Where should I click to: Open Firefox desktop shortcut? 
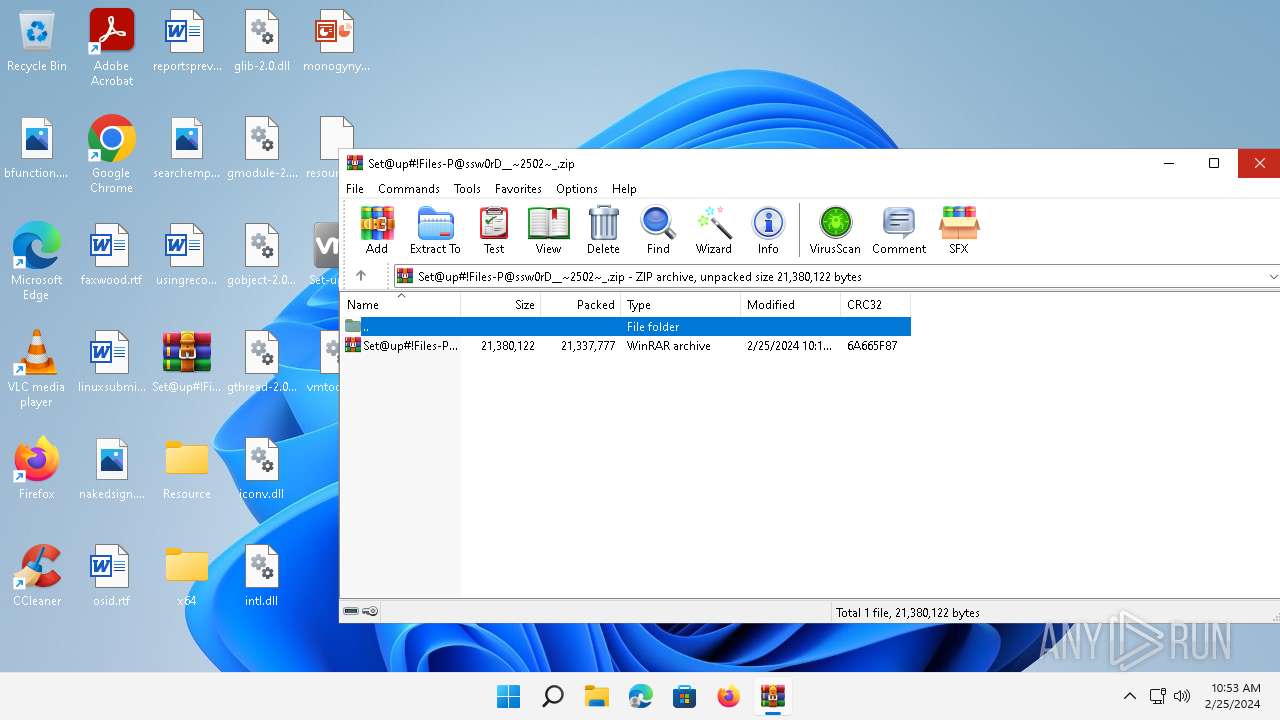pyautogui.click(x=37, y=468)
